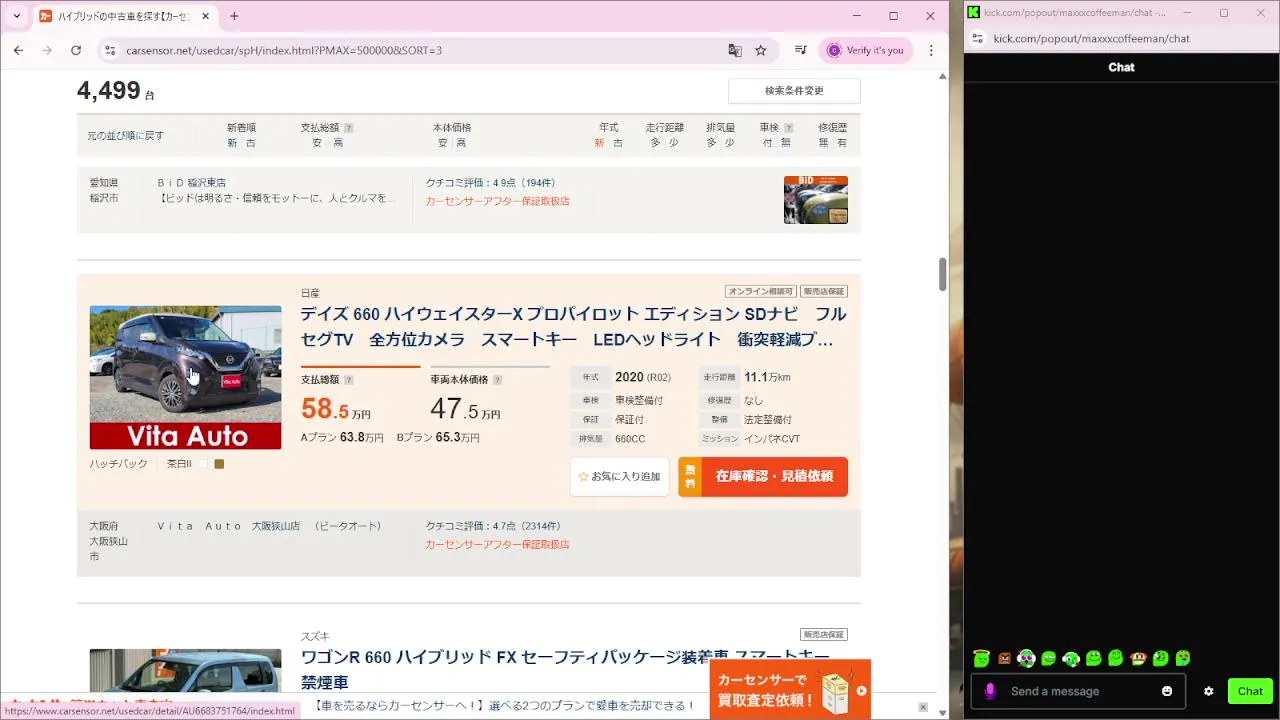Close the bottom banner ad

pos(923,707)
